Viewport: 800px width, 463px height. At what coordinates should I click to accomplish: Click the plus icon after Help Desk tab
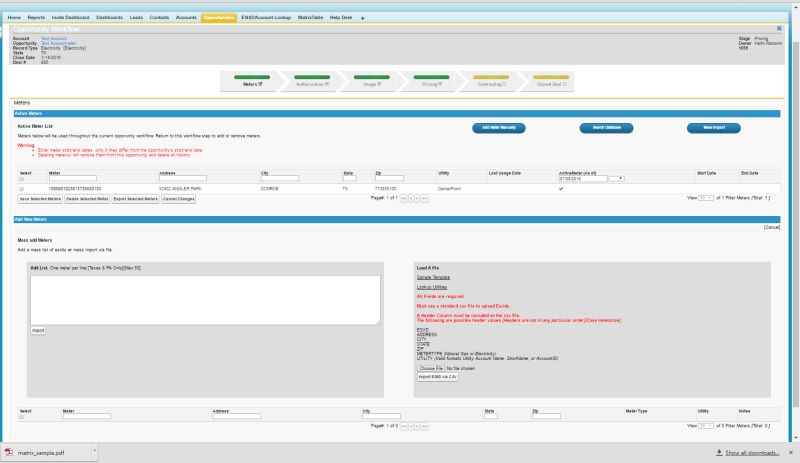click(x=362, y=18)
